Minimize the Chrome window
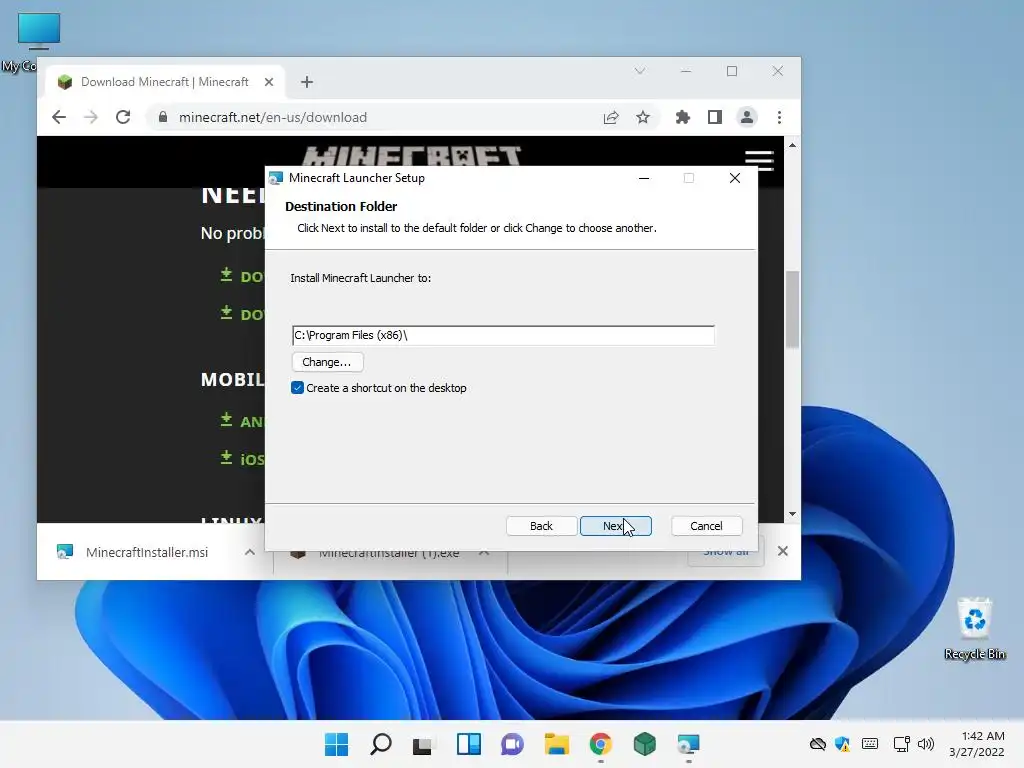 click(x=686, y=71)
